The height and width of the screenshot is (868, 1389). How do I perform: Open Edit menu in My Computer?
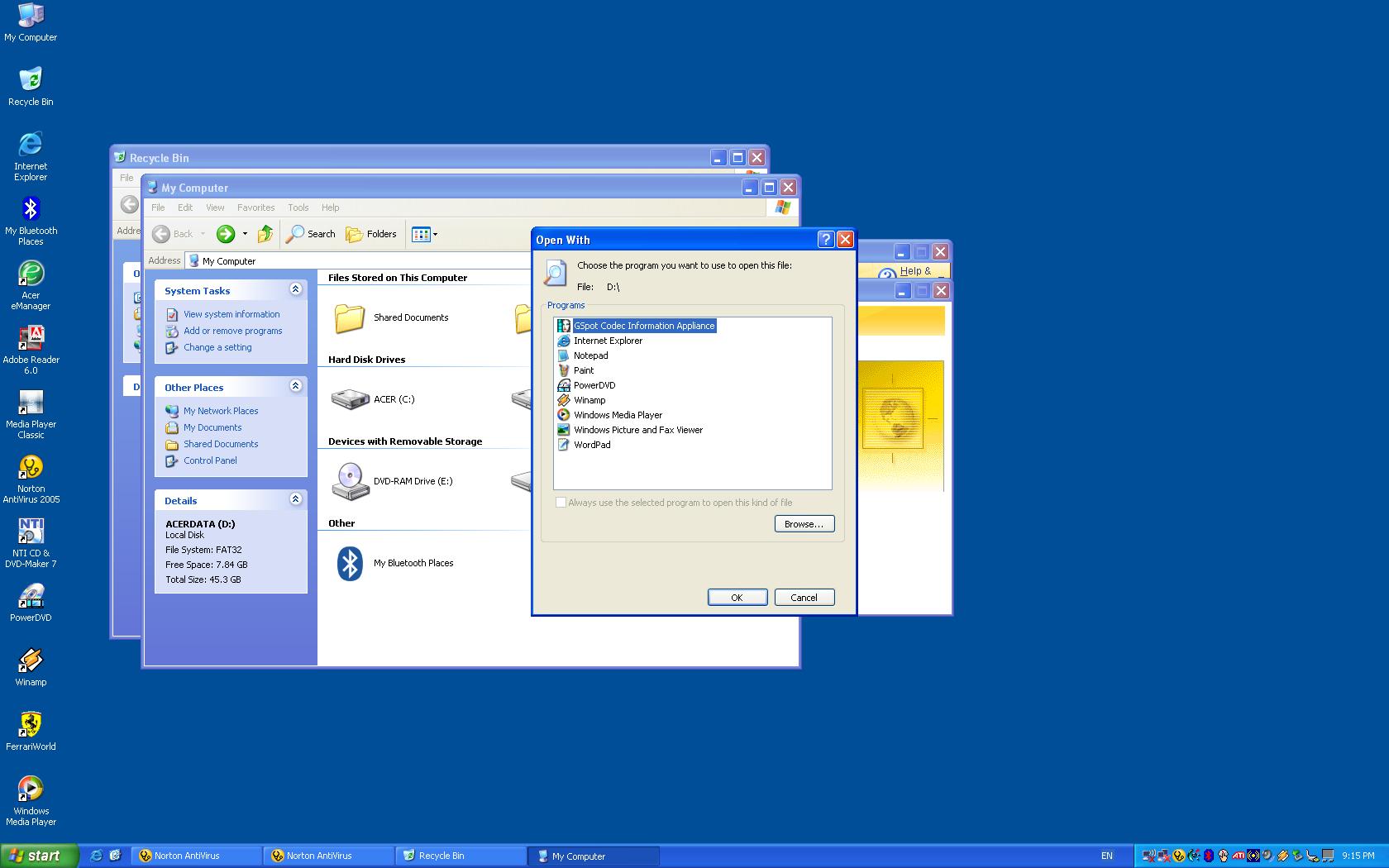pos(185,207)
